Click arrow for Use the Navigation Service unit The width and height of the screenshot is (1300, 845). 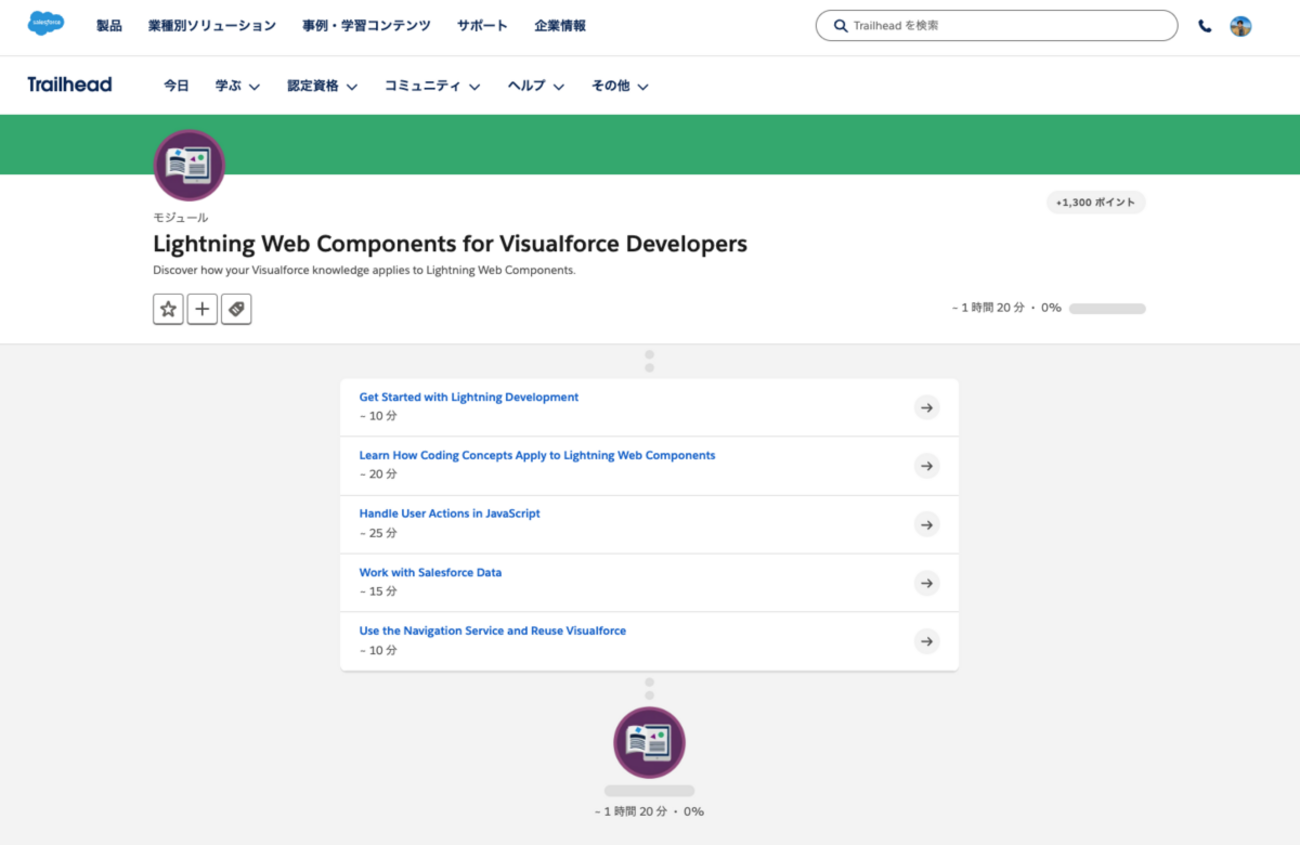pos(927,641)
